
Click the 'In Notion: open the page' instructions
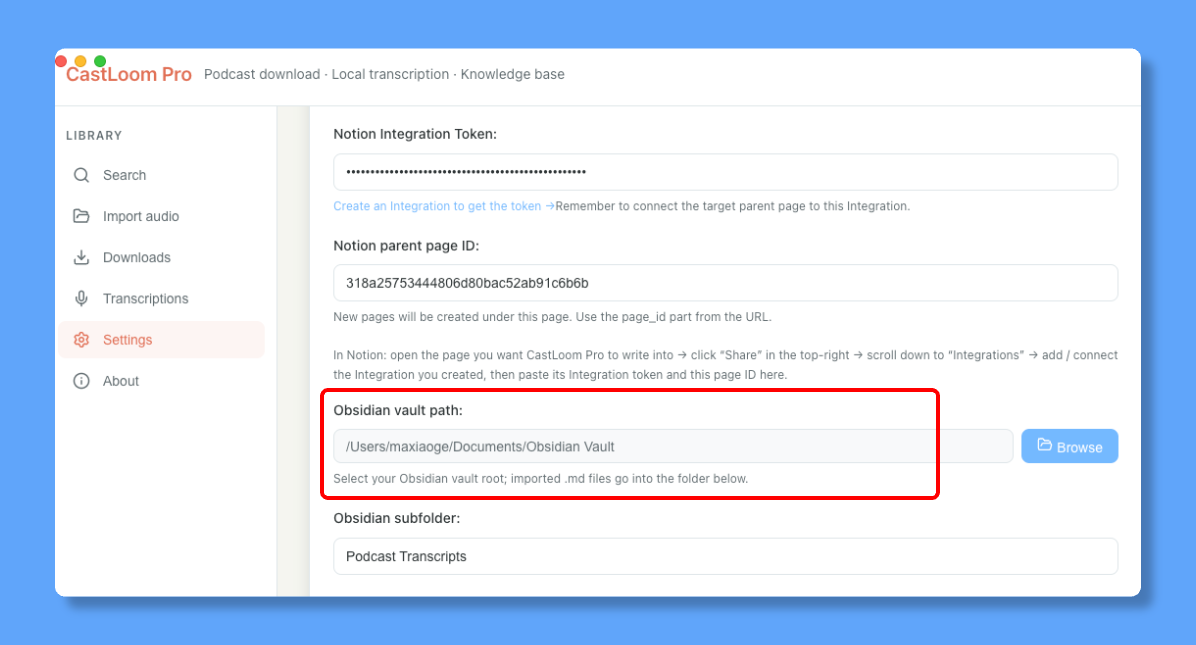pos(725,365)
